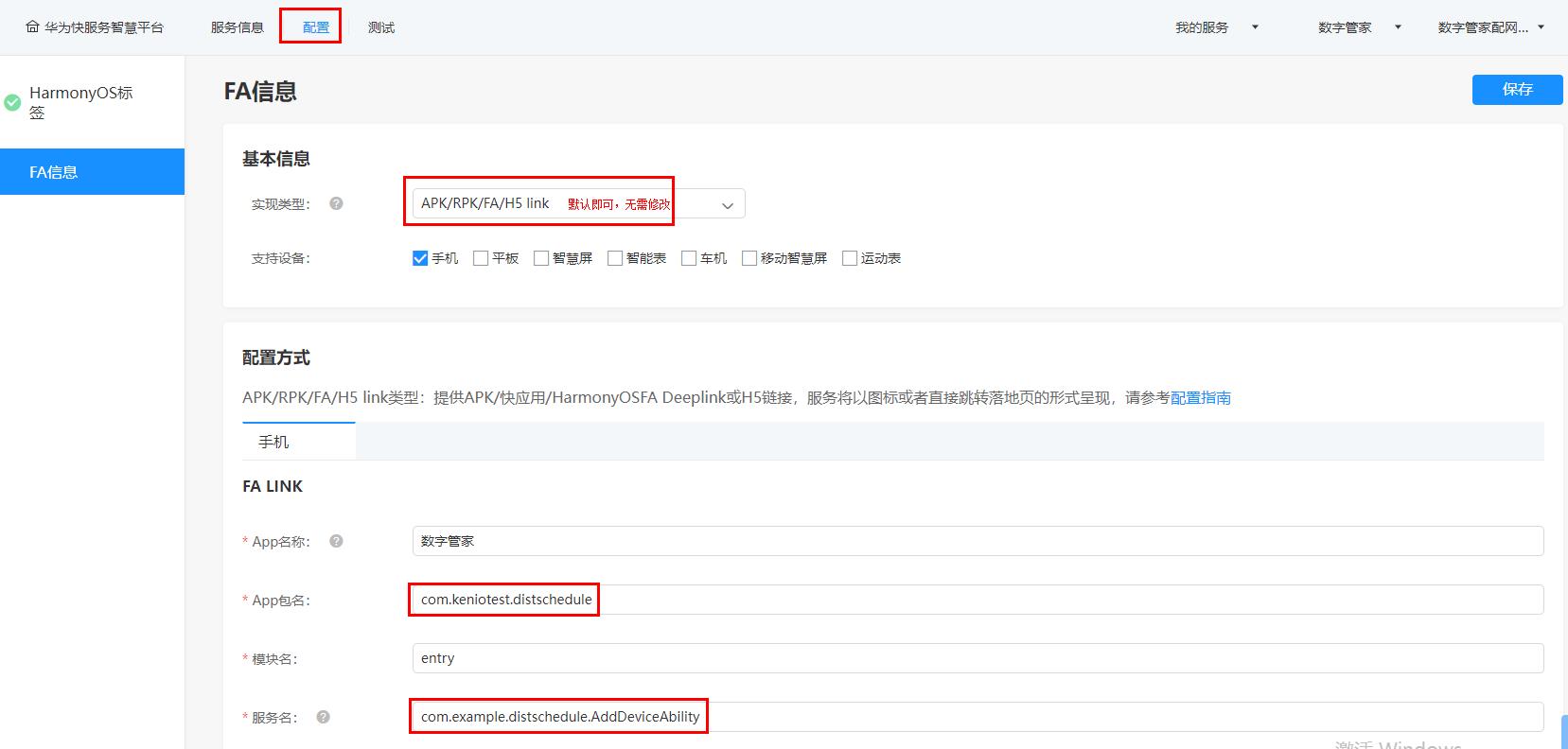The width and height of the screenshot is (1568, 749).
Task: Click the 保存 button
Action: (1517, 89)
